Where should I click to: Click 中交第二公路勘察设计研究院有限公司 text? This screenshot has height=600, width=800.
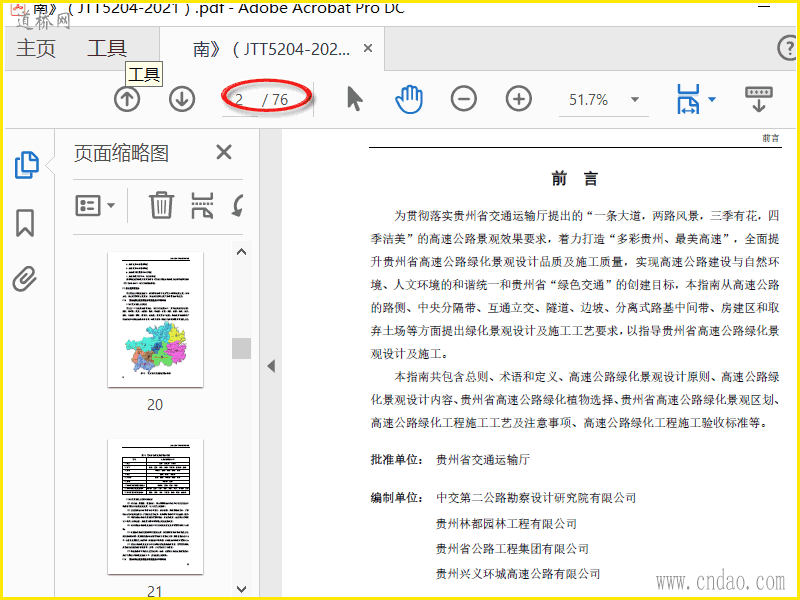pyautogui.click(x=536, y=497)
